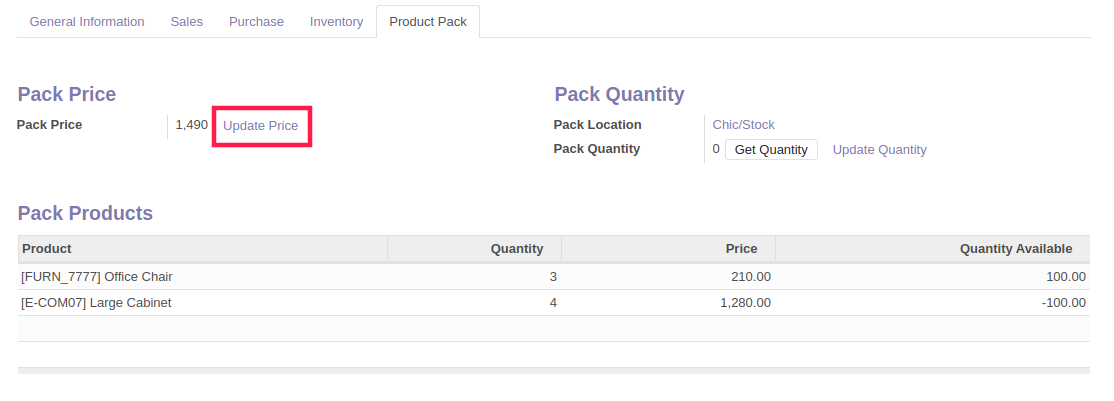This screenshot has height=401, width=1114.
Task: Click the Large Cabinet quantity cell
Action: 475,303
